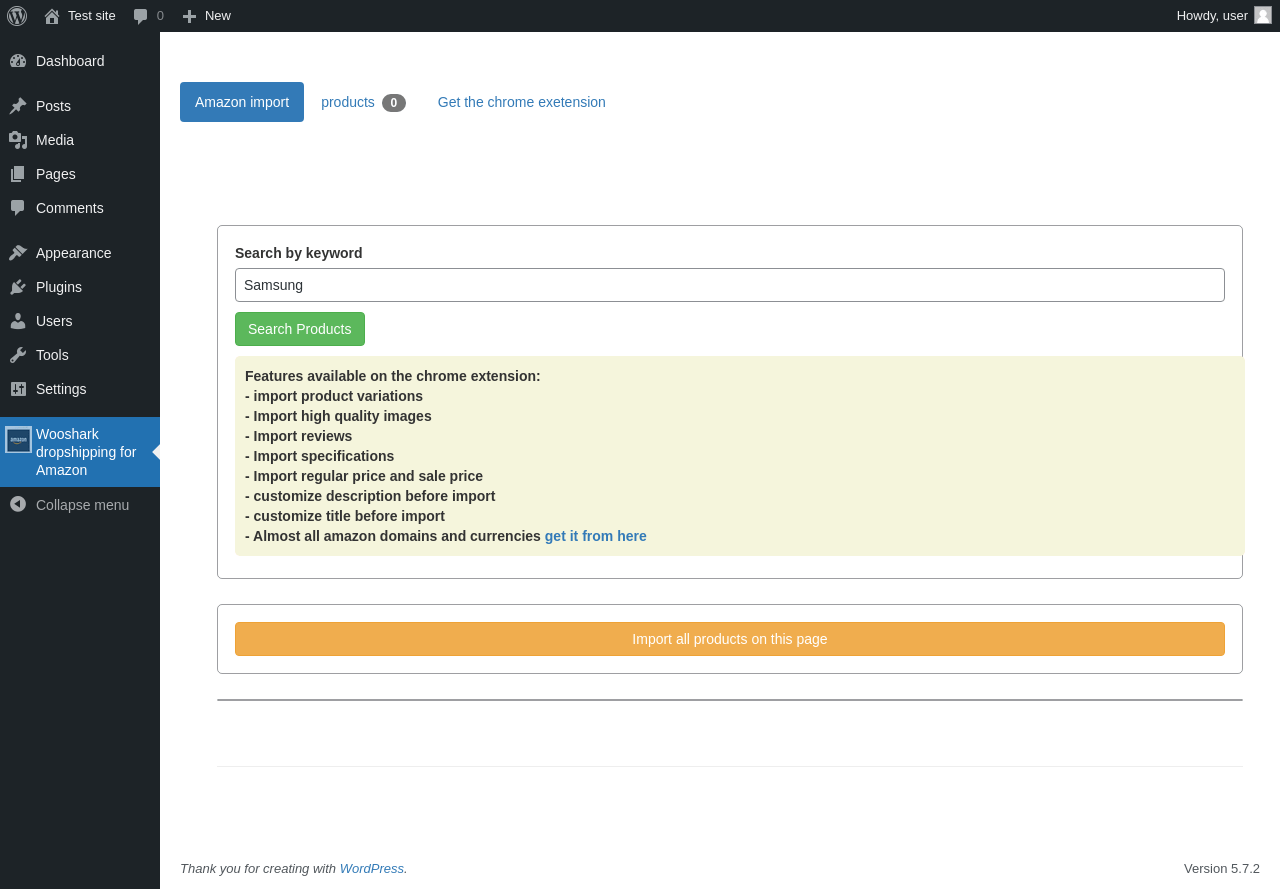Click the Posts pushpin icon
The width and height of the screenshot is (1280, 889).
[18, 106]
